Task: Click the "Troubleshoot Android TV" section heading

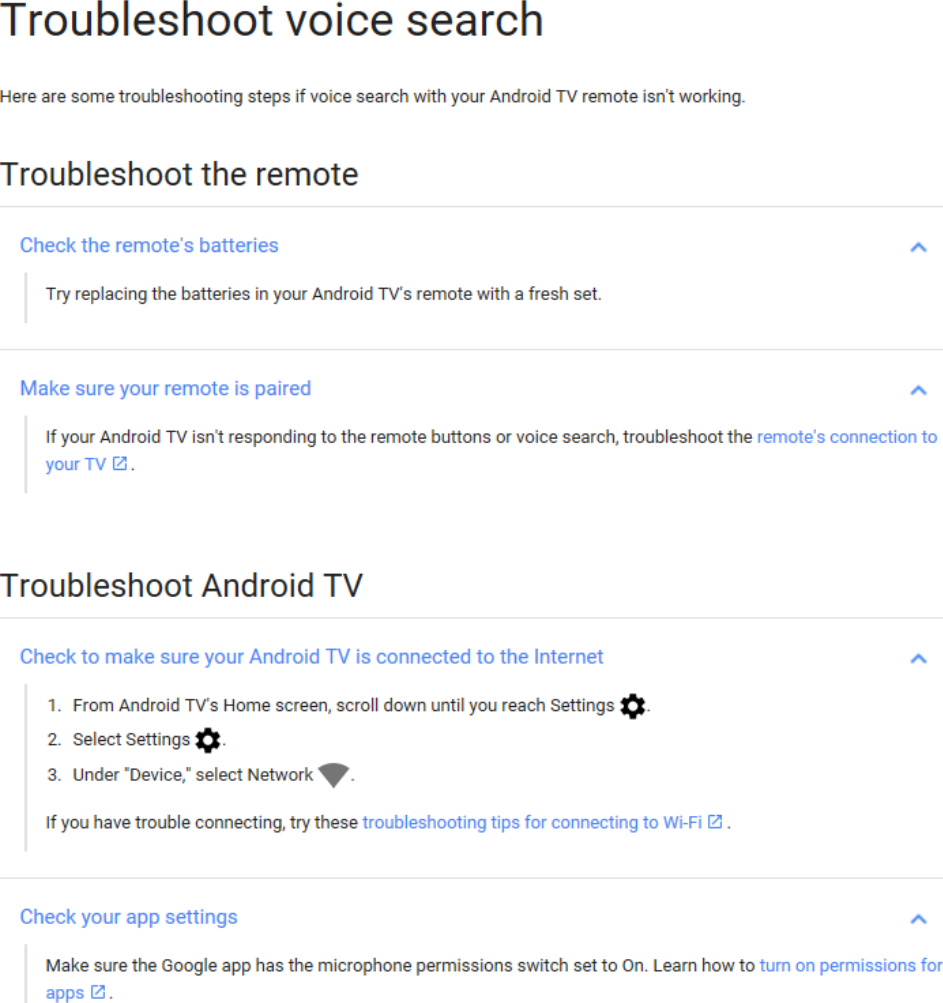Action: tap(182, 586)
